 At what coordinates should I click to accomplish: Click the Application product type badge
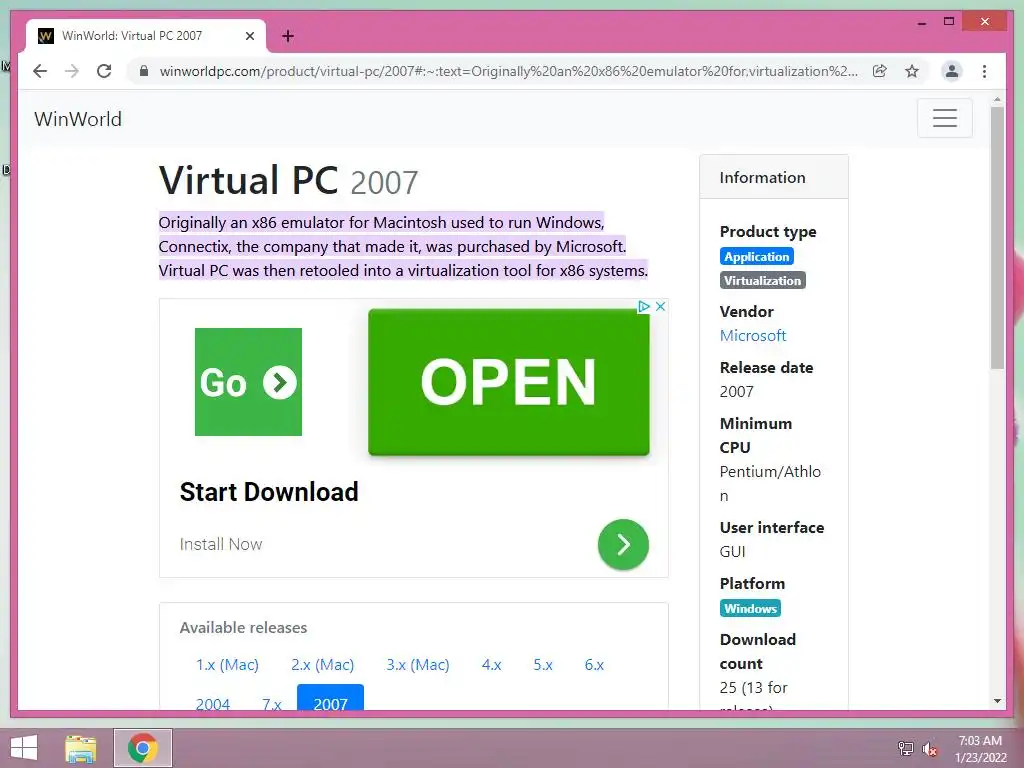[756, 257]
